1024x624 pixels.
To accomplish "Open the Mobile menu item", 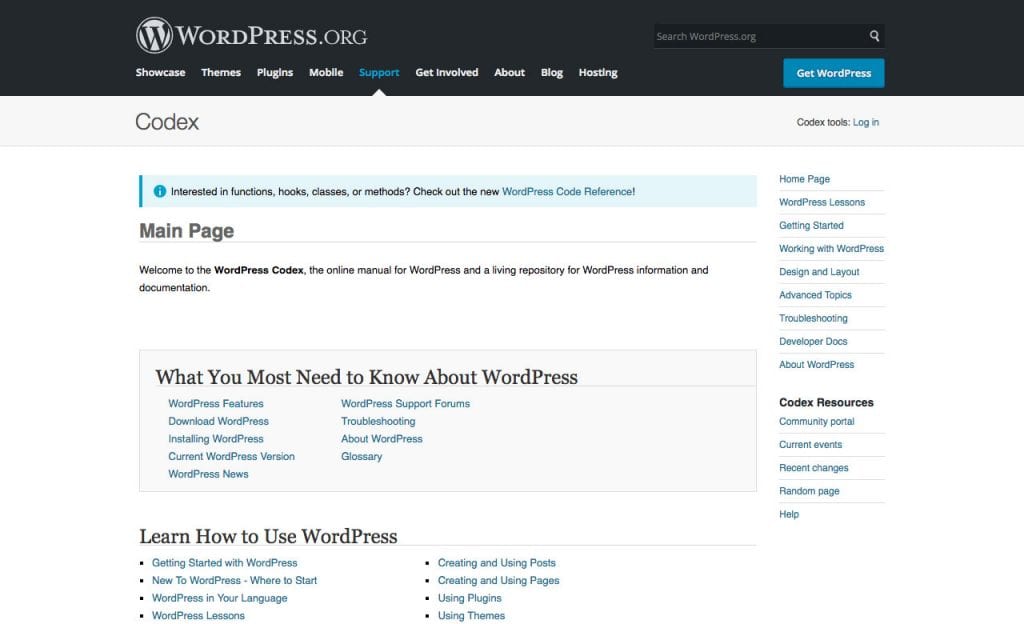I will click(326, 72).
